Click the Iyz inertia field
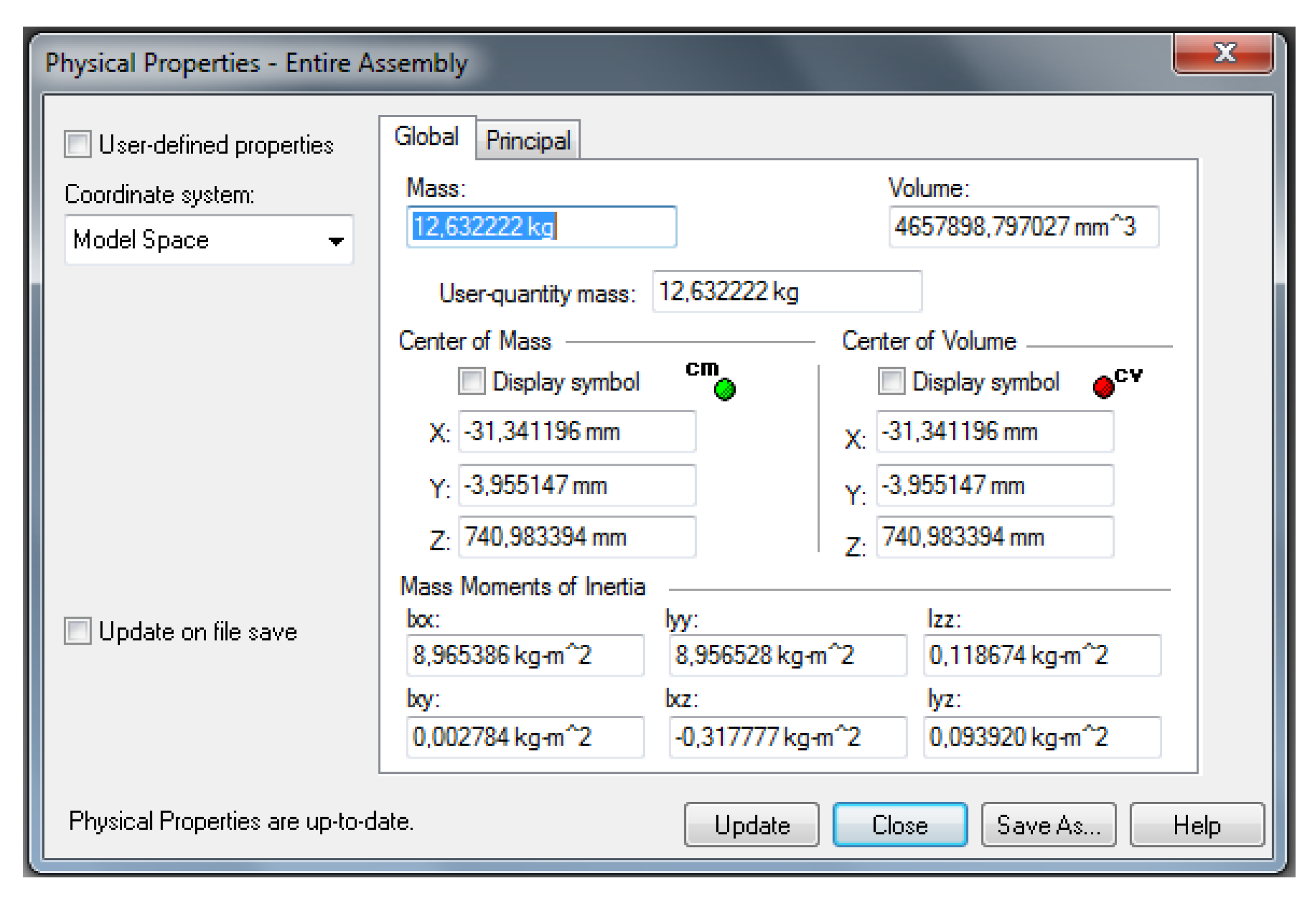Viewport: 1316px width, 898px height. [x=1042, y=736]
